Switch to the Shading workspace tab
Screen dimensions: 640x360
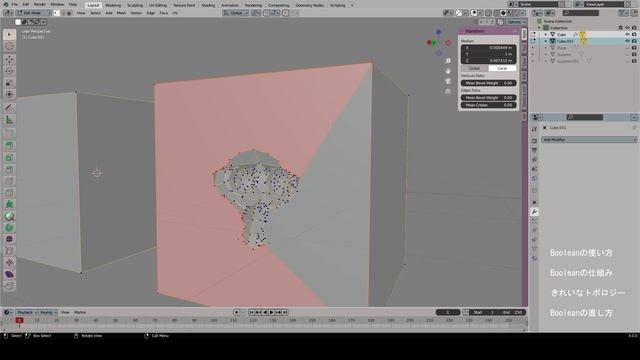point(208,5)
